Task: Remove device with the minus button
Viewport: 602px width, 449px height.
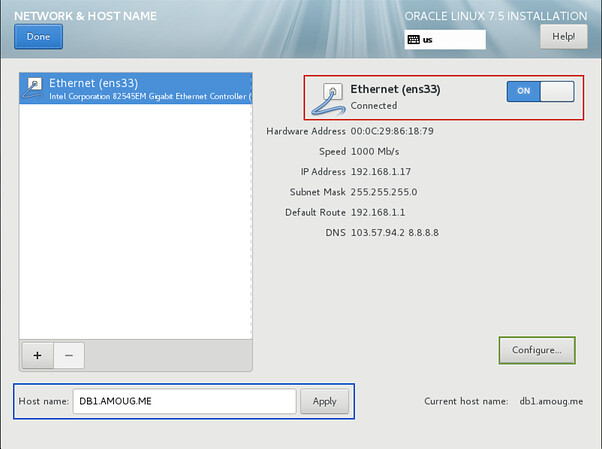Action: point(69,355)
